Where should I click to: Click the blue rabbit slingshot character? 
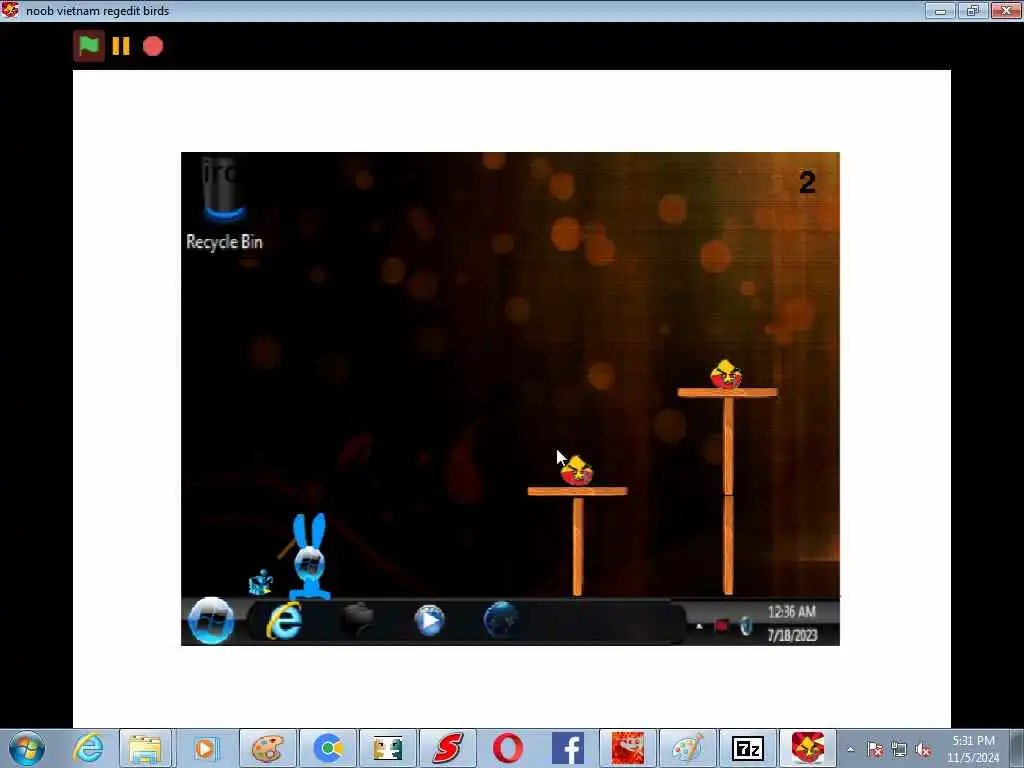pos(308,556)
